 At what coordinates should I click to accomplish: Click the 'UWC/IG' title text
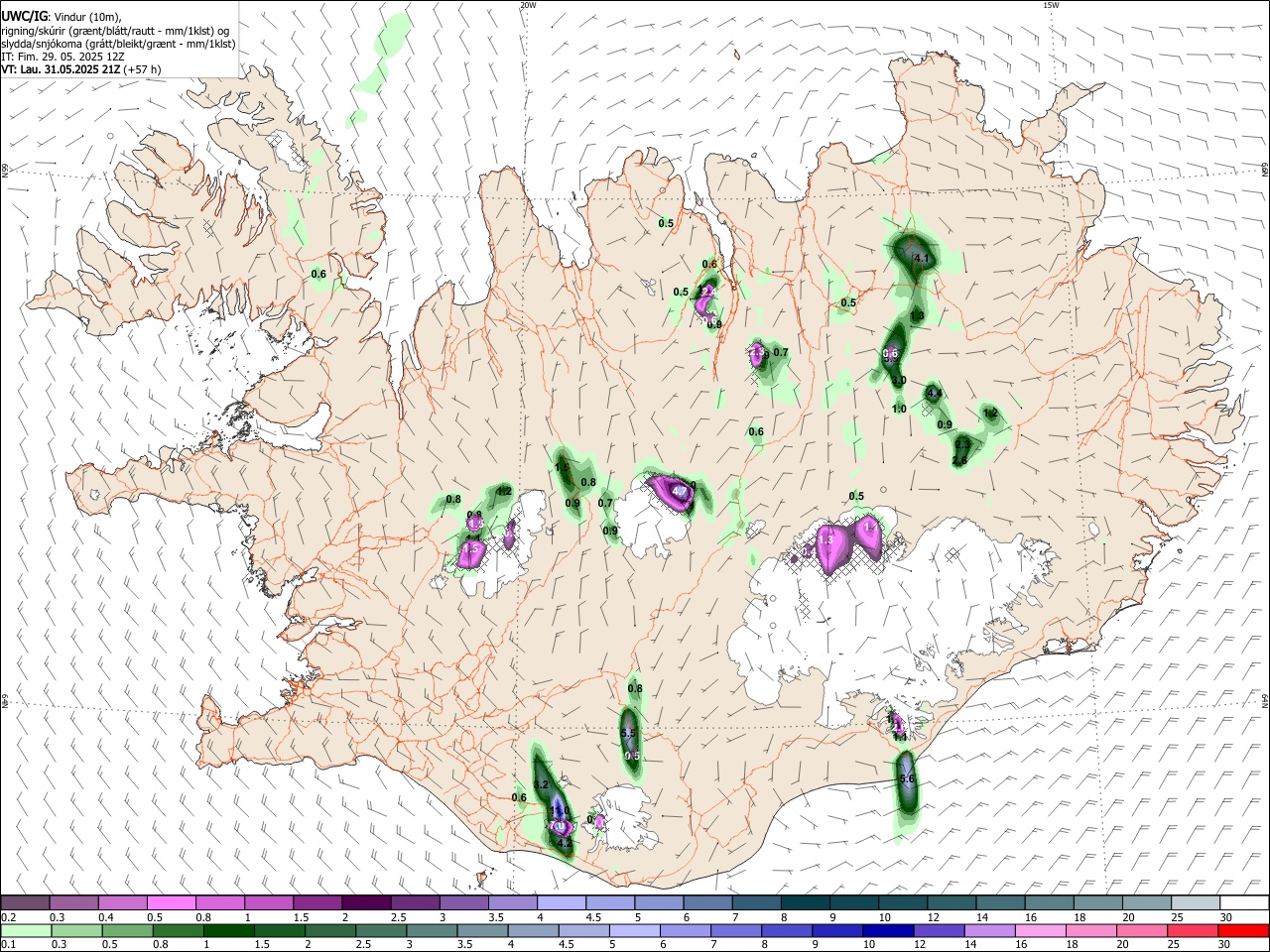24,17
